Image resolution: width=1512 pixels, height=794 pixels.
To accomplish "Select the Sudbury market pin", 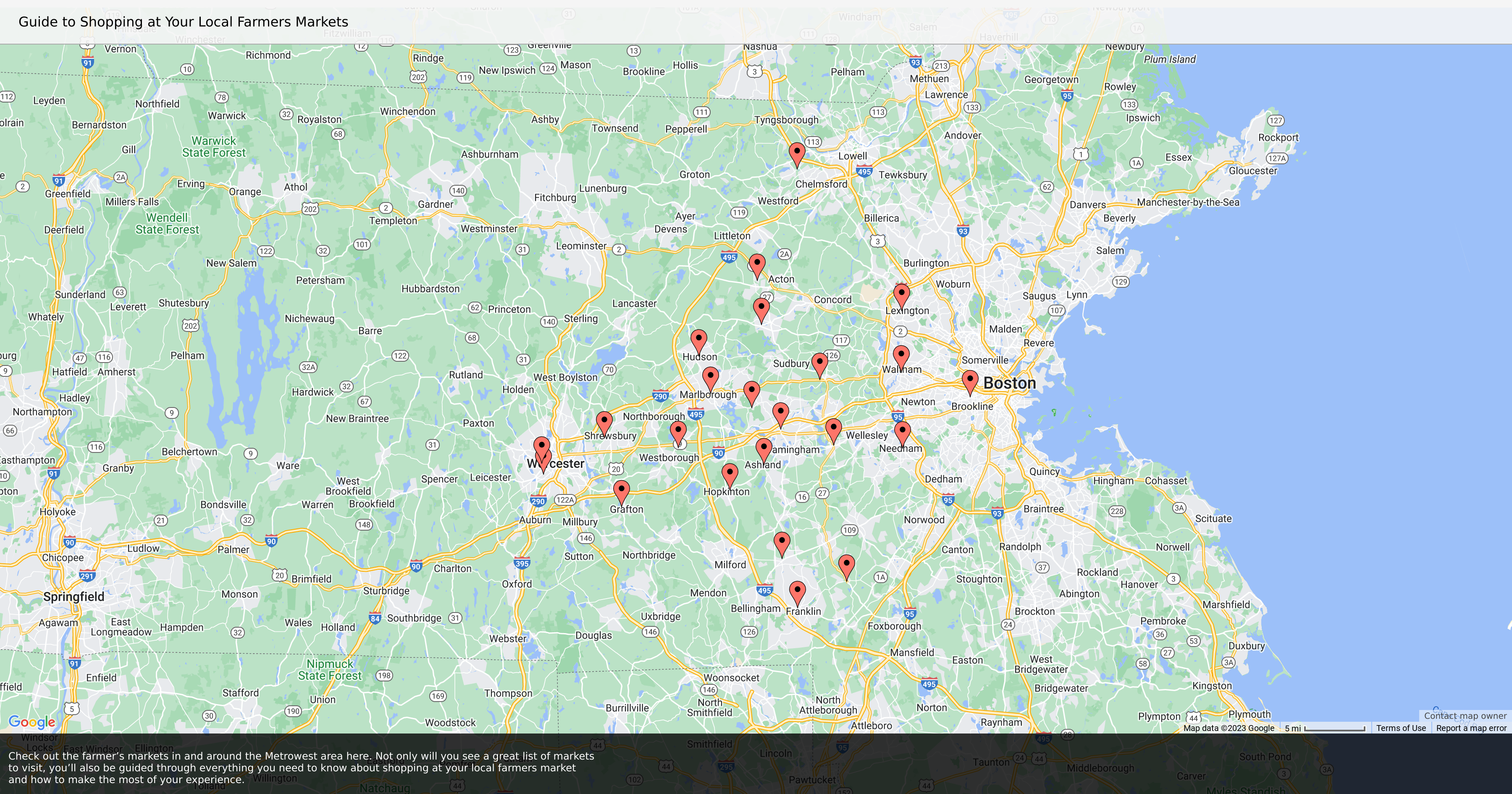I will pos(819,366).
